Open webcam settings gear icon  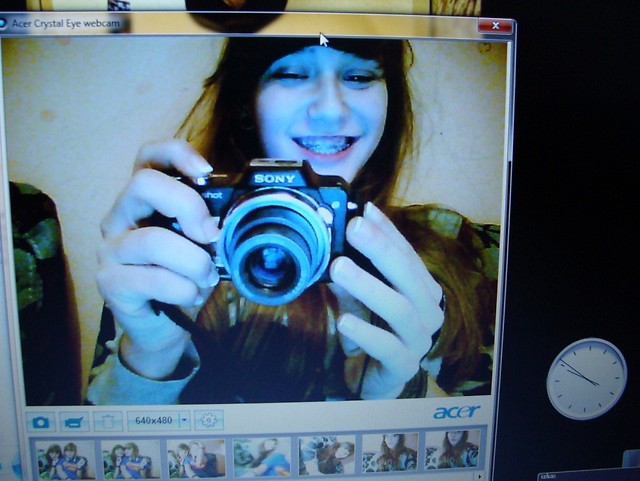[209, 420]
